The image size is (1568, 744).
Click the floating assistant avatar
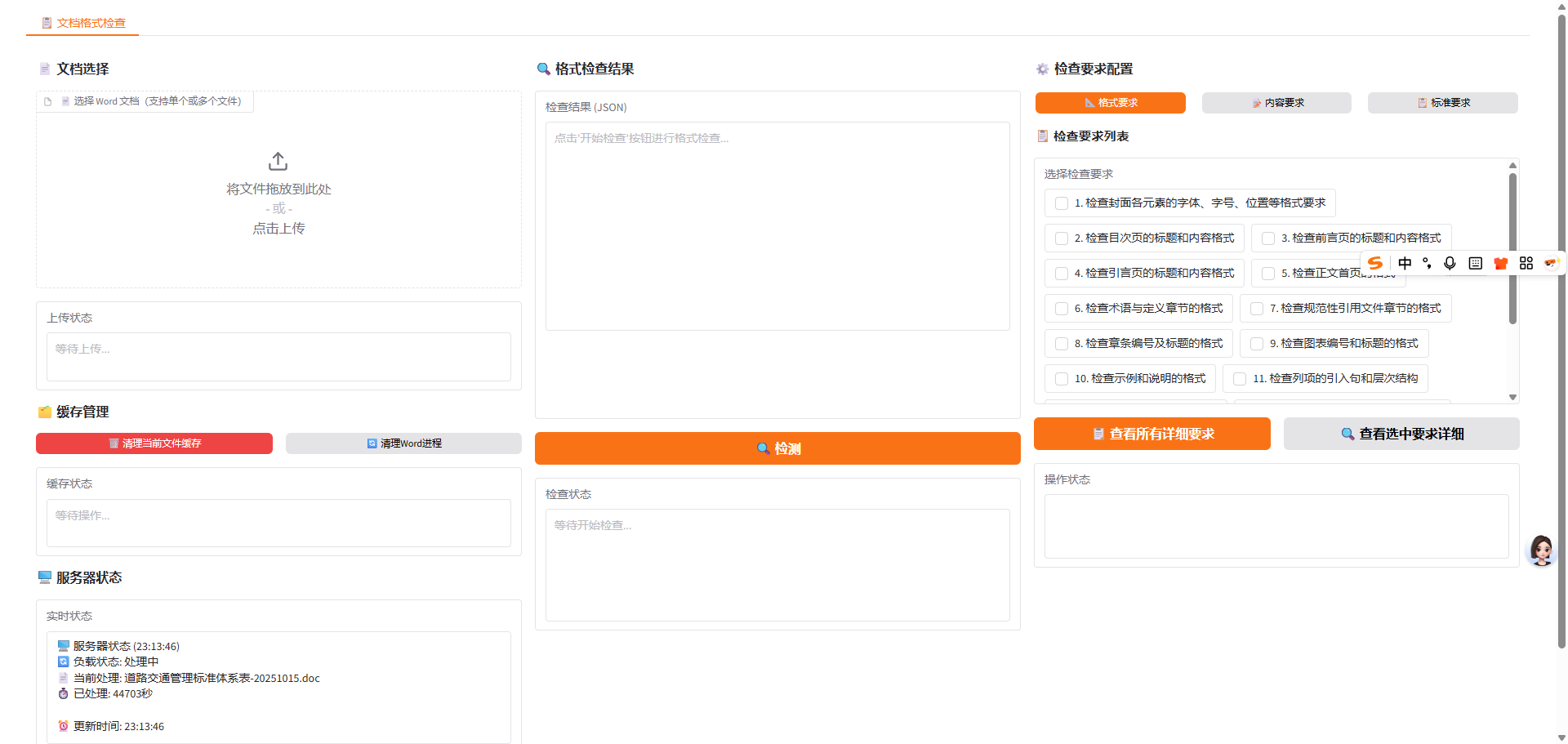(1541, 550)
